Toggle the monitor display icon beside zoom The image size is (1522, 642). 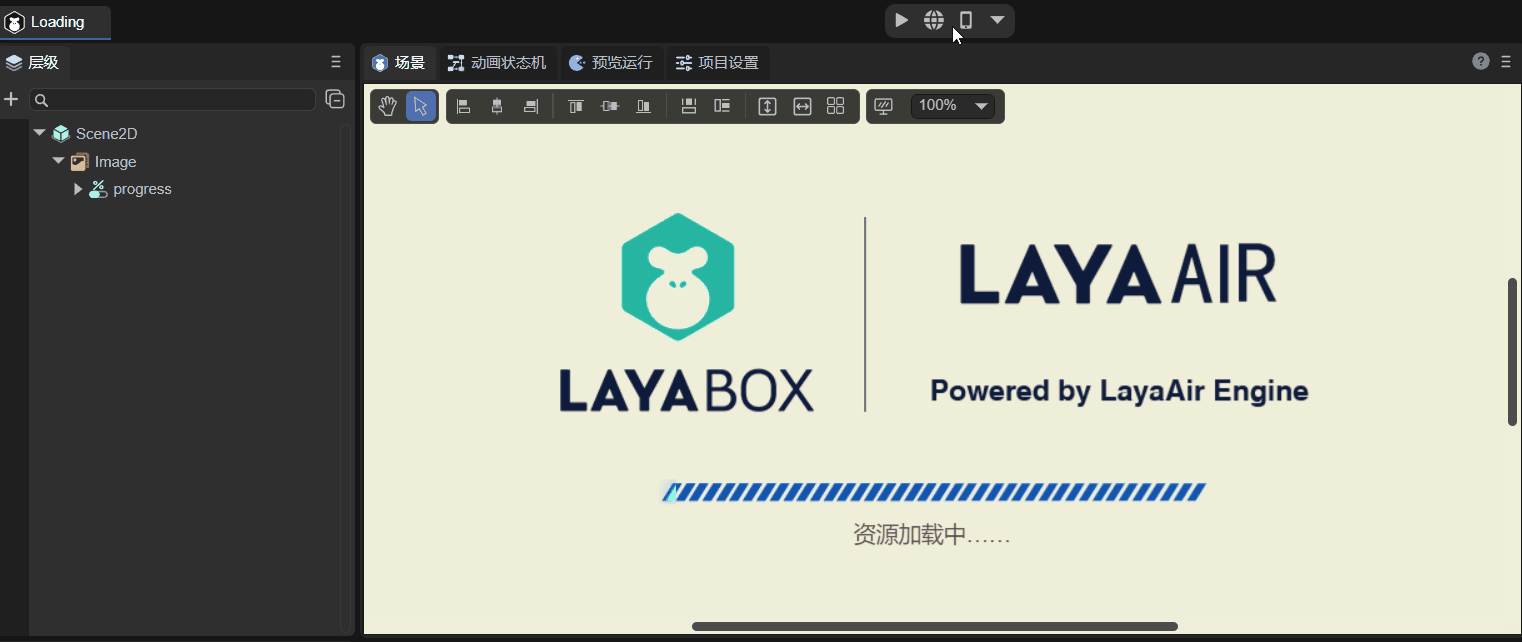(883, 106)
